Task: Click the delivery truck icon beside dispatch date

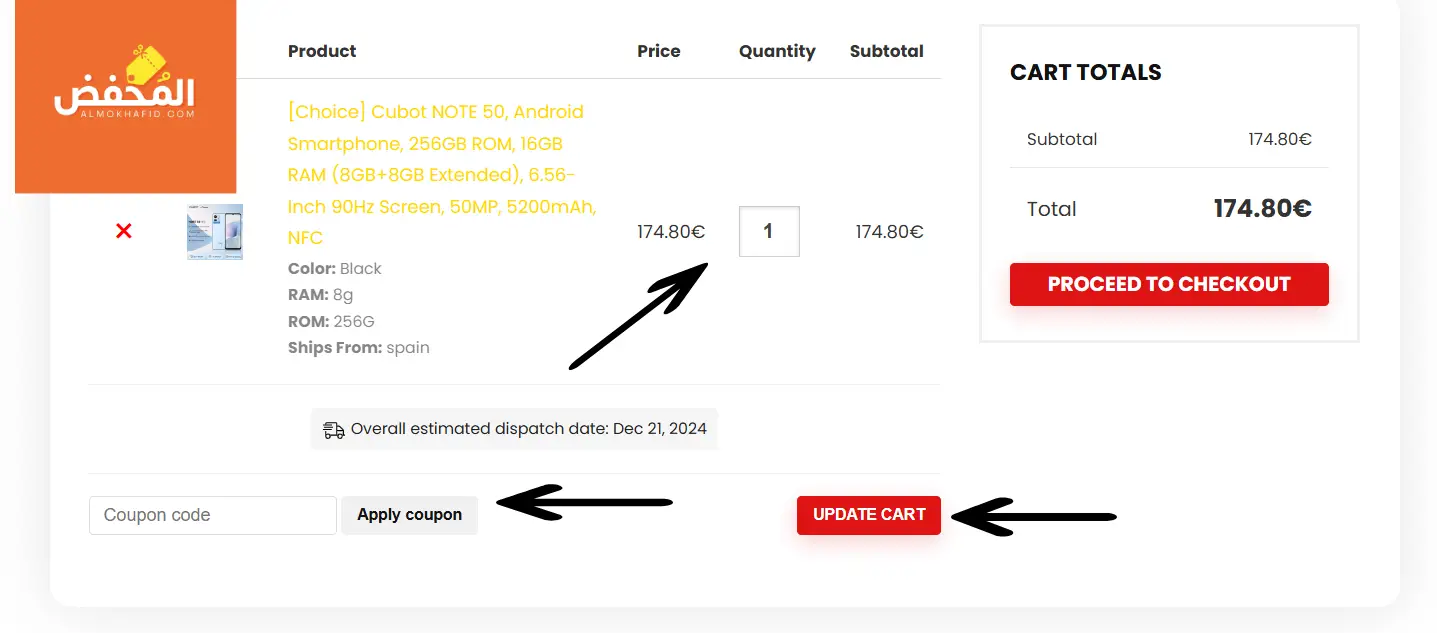Action: pyautogui.click(x=334, y=429)
